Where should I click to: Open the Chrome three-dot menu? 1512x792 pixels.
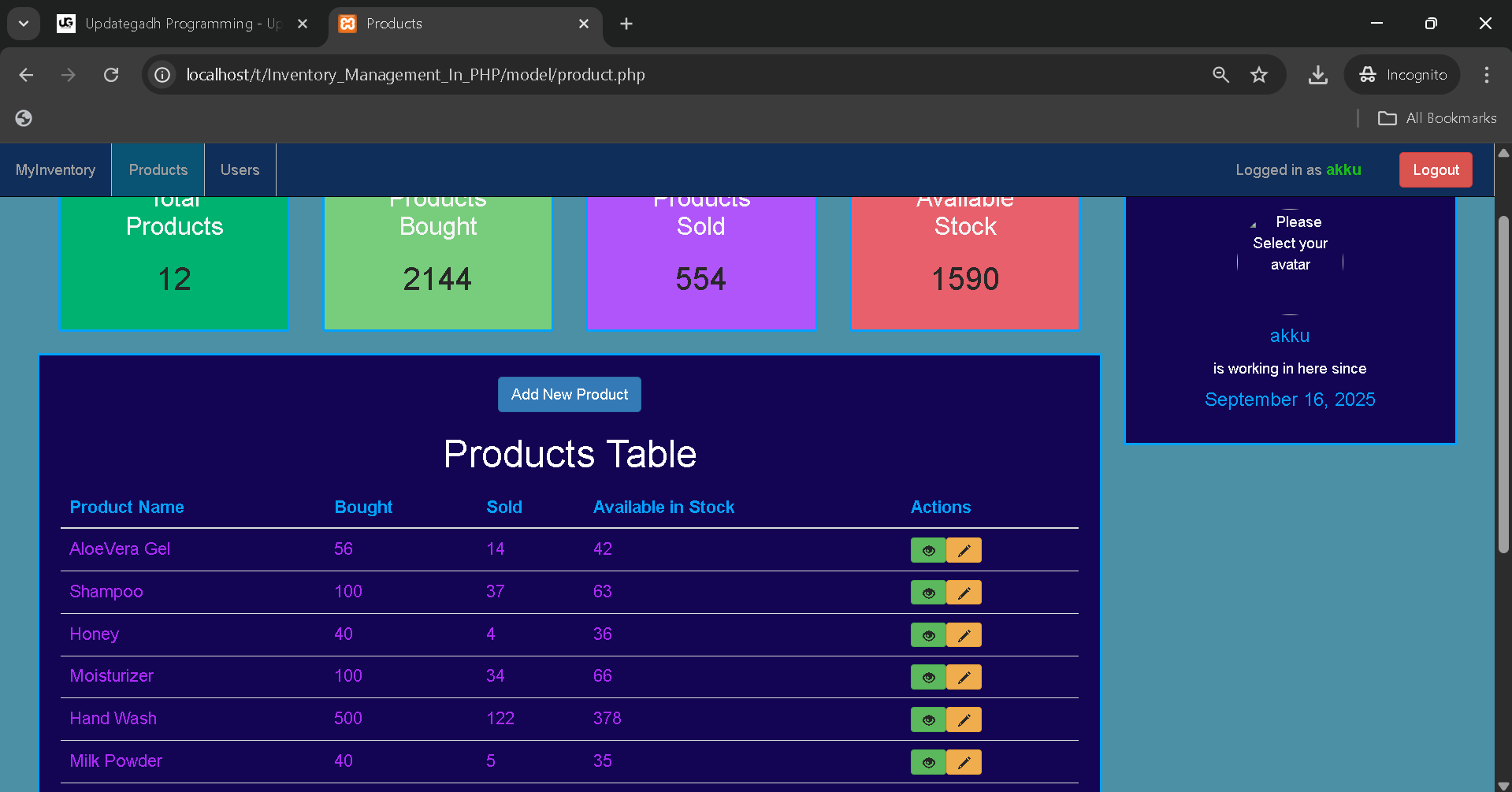1486,75
